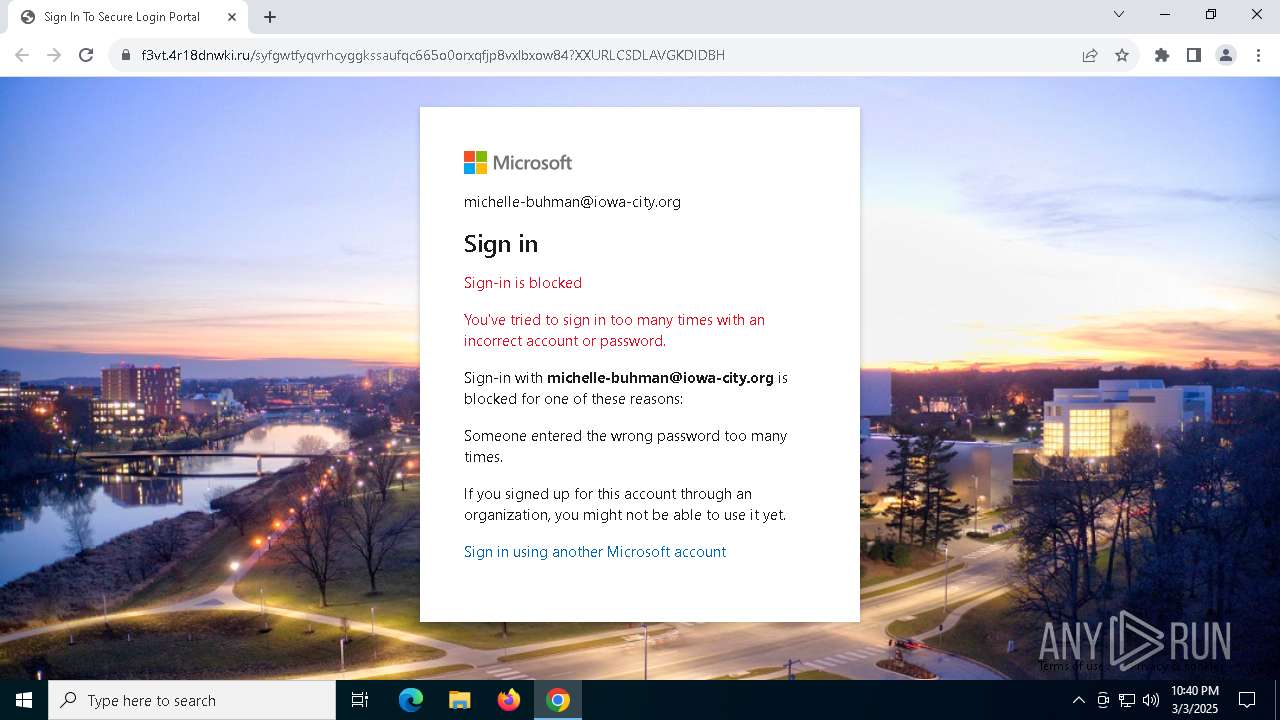This screenshot has width=1280, height=720.
Task: Click the taskbar search box
Action: point(192,700)
